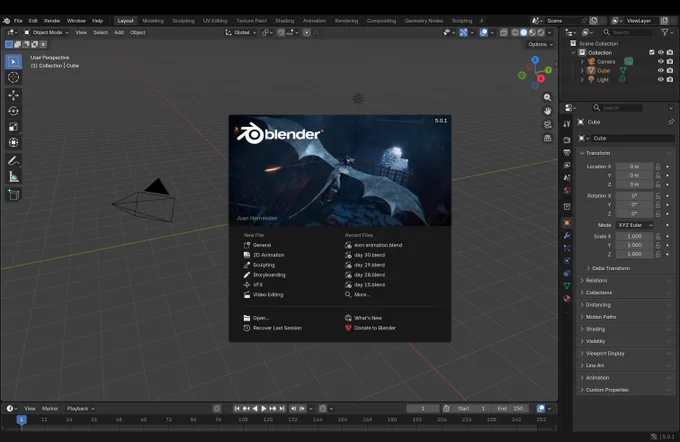Select the Move tool
680x442 pixels.
click(13, 95)
